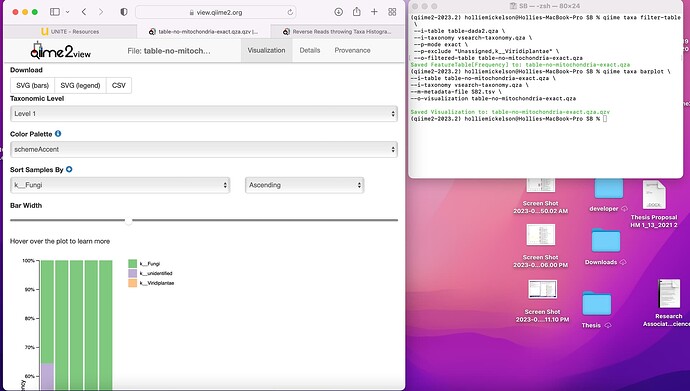
Task: Open the privacy shield icon in Safari
Action: point(124,12)
